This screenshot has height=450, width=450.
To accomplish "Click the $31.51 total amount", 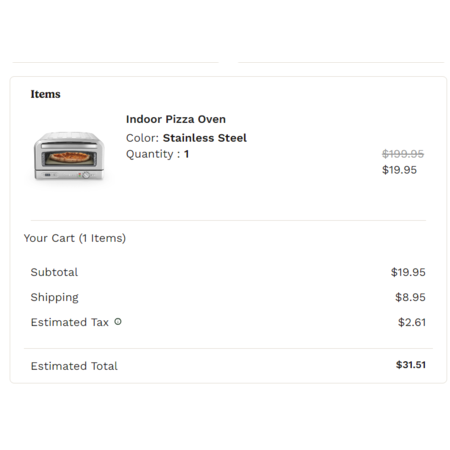I will coord(411,365).
